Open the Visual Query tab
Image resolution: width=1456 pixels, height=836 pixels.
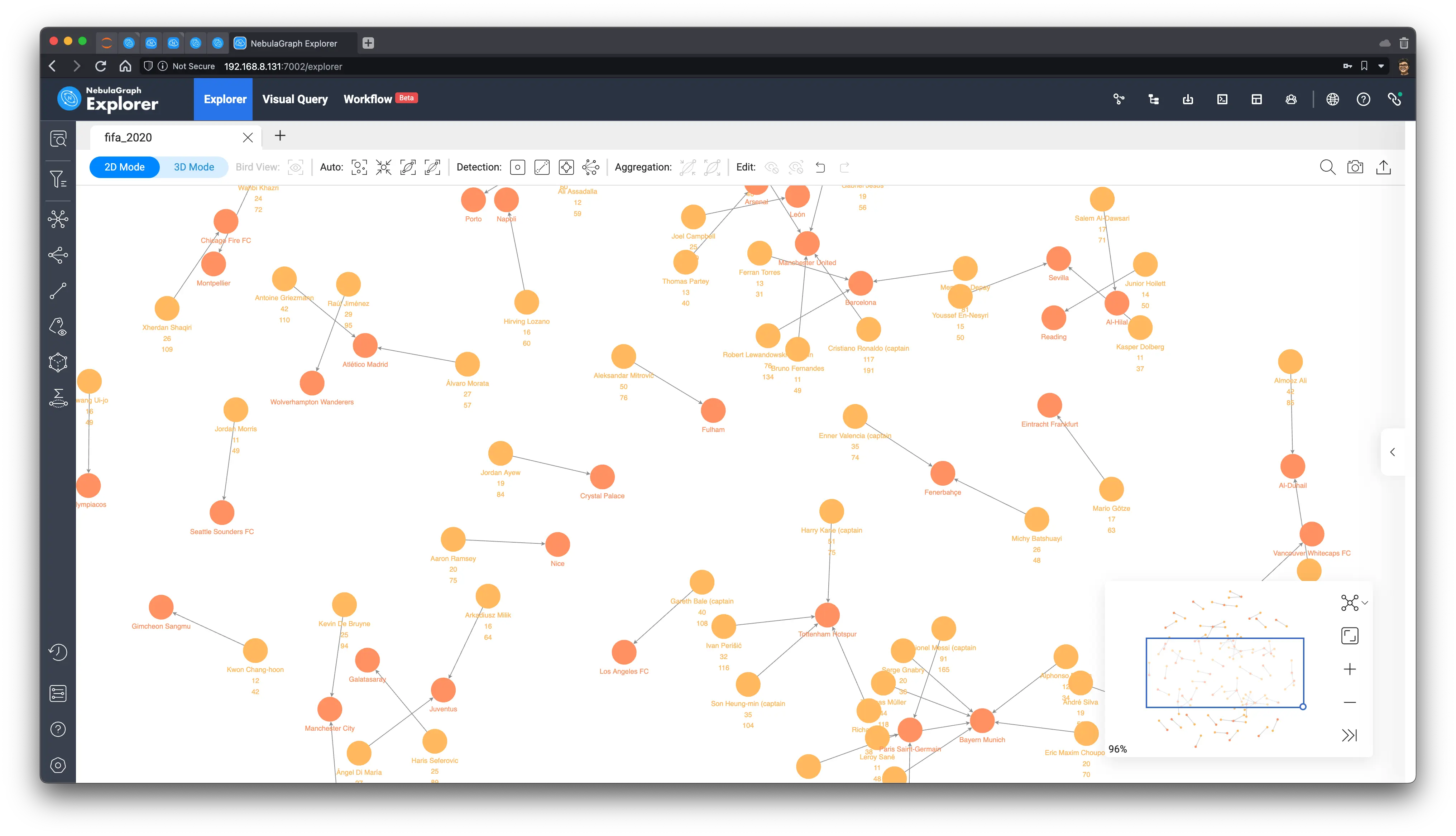pos(294,98)
